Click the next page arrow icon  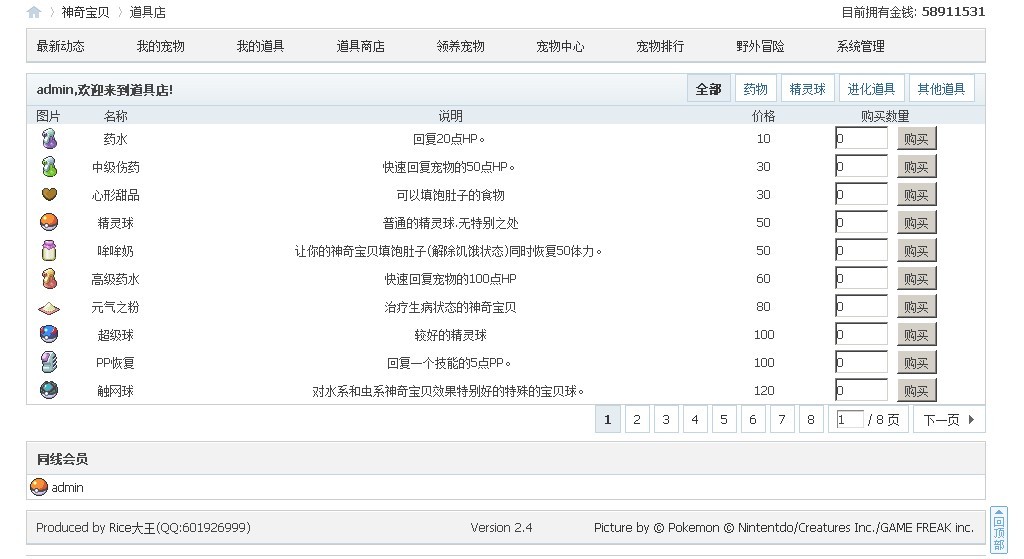(x=971, y=419)
